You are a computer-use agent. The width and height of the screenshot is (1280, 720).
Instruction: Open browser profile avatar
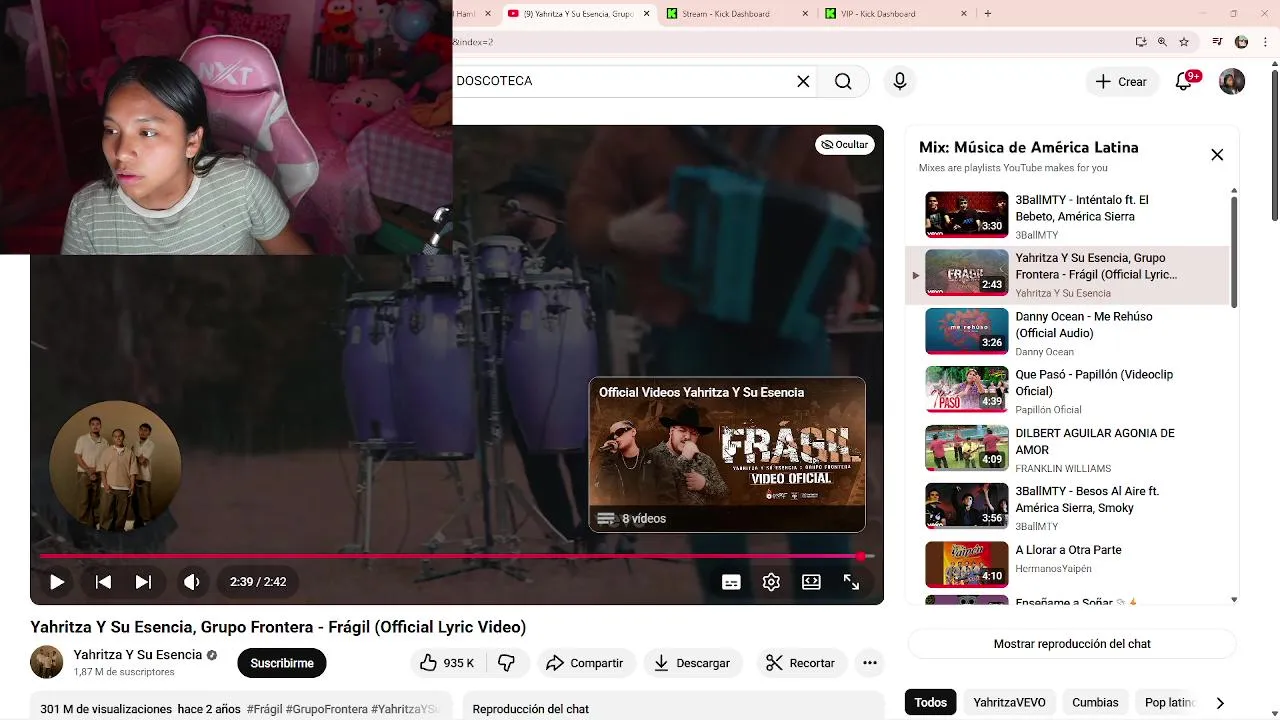[x=1242, y=42]
